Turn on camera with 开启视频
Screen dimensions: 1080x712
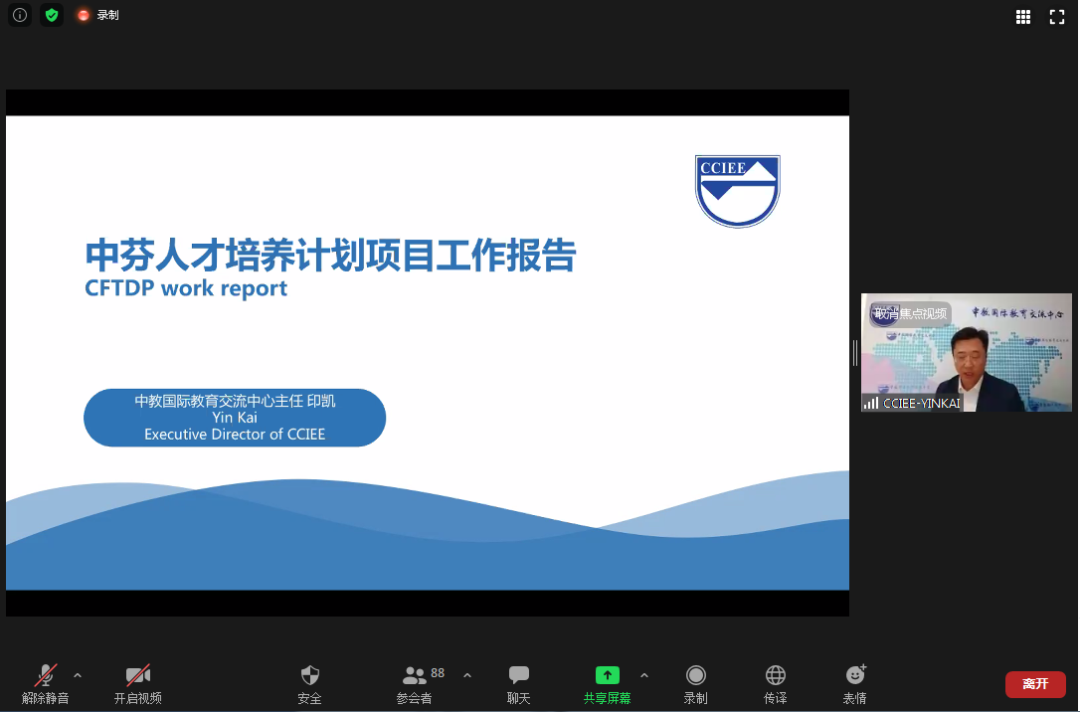coord(138,684)
